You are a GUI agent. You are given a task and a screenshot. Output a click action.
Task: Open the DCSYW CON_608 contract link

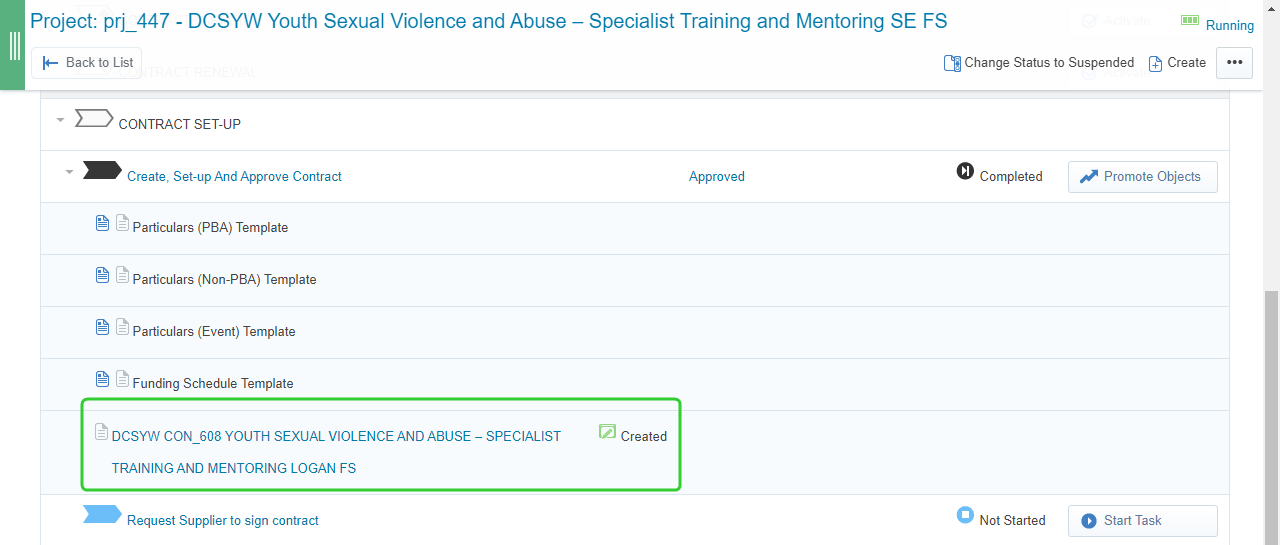[336, 452]
